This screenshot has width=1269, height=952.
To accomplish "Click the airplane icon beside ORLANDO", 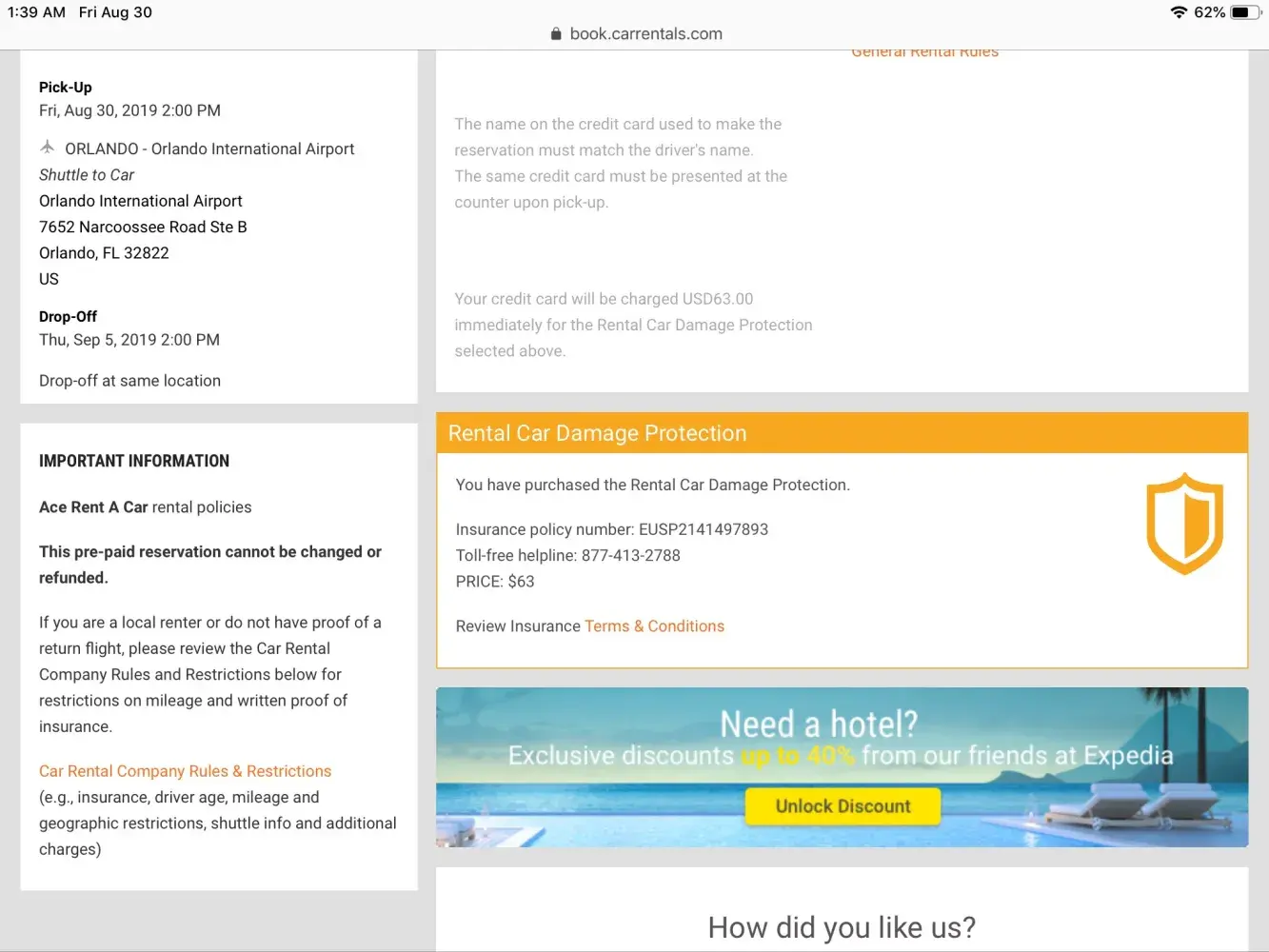I will (x=48, y=148).
